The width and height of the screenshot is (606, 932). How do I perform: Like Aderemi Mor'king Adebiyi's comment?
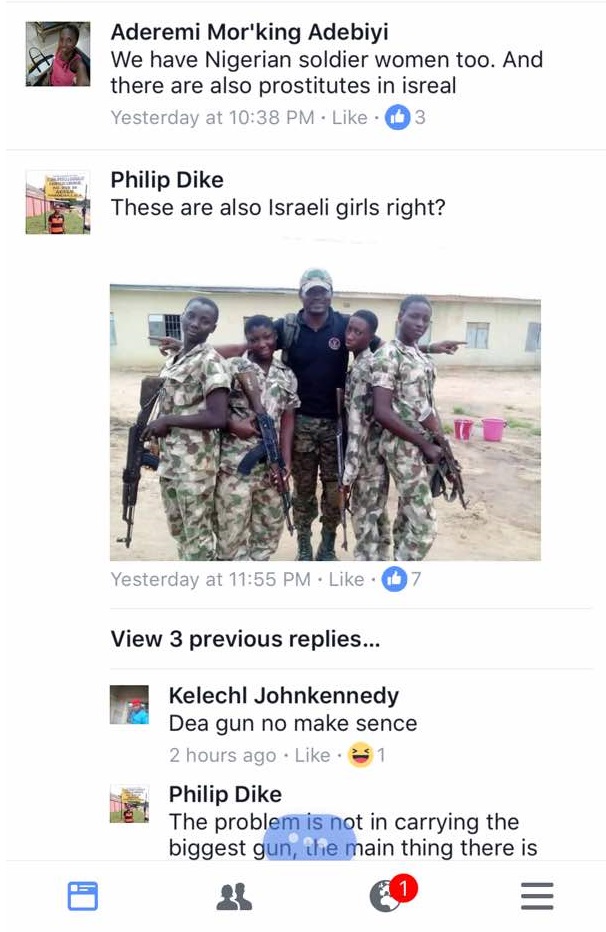pos(349,118)
